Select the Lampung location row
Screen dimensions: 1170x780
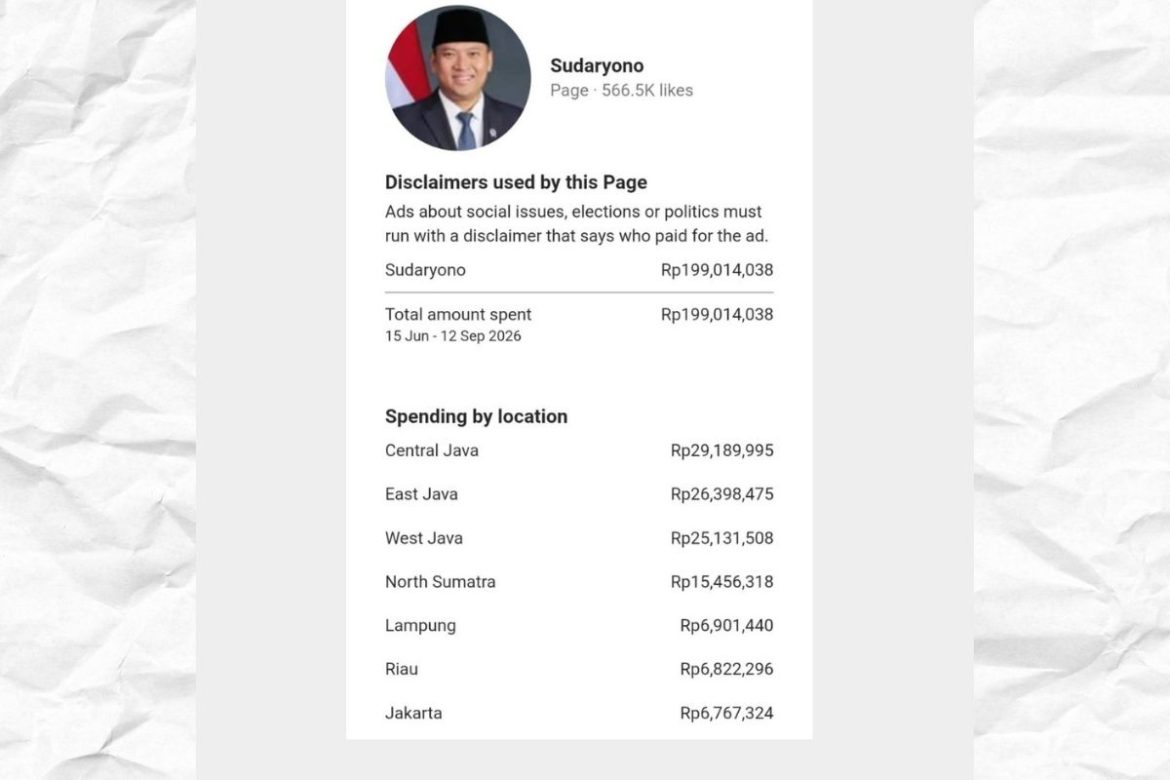click(x=579, y=625)
